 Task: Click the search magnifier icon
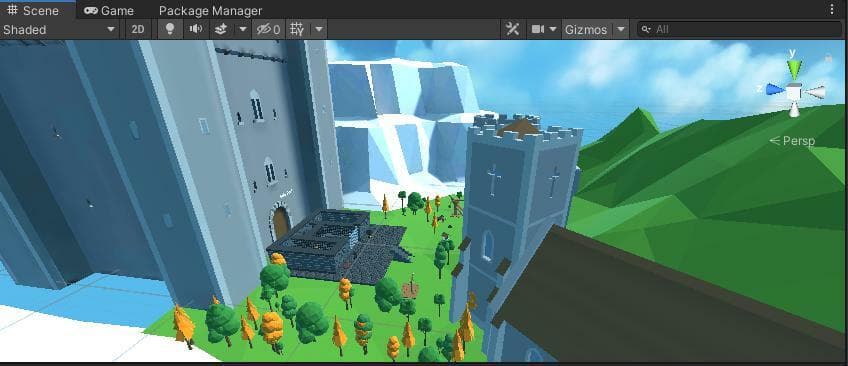coord(646,29)
